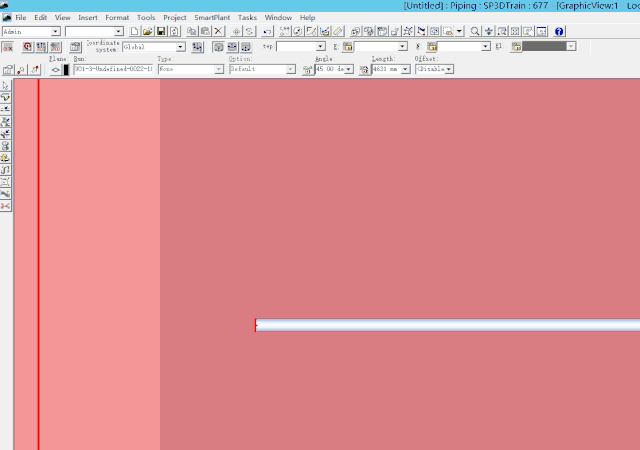Click the Pan hand-arrows icon
This screenshot has height=450, width=640.
coord(489,31)
